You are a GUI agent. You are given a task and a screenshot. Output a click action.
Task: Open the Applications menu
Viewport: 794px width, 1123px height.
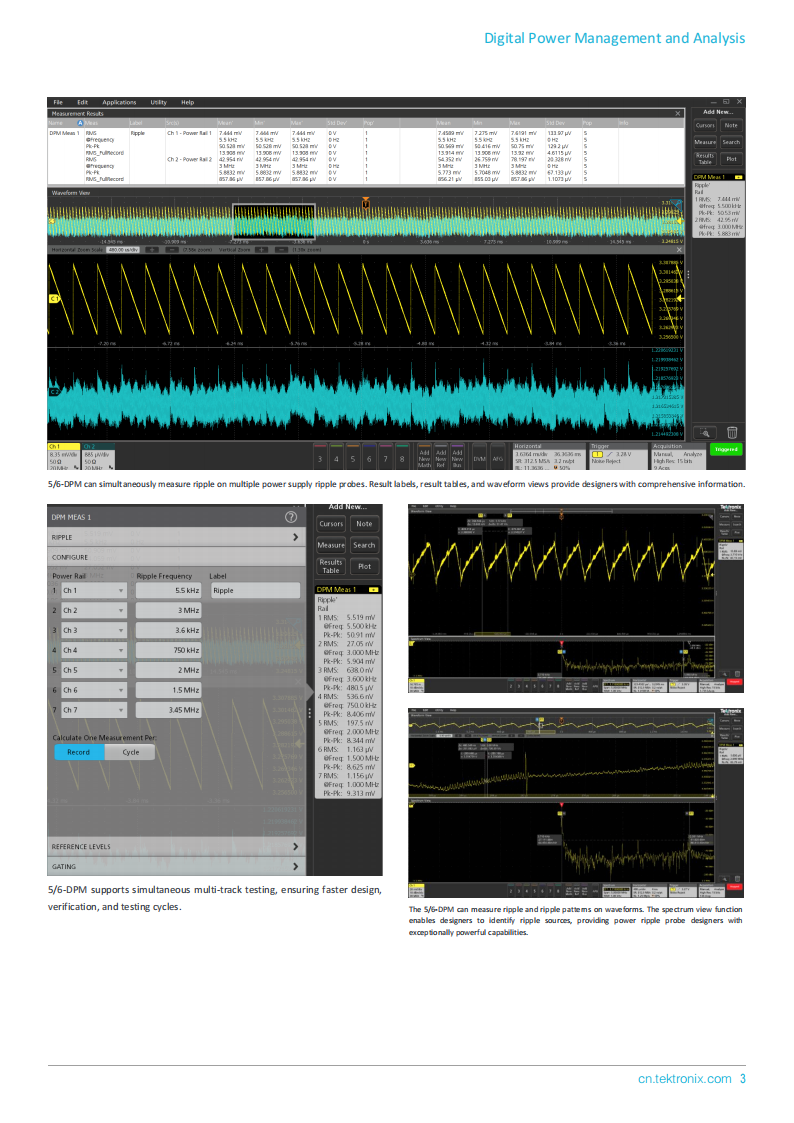119,102
